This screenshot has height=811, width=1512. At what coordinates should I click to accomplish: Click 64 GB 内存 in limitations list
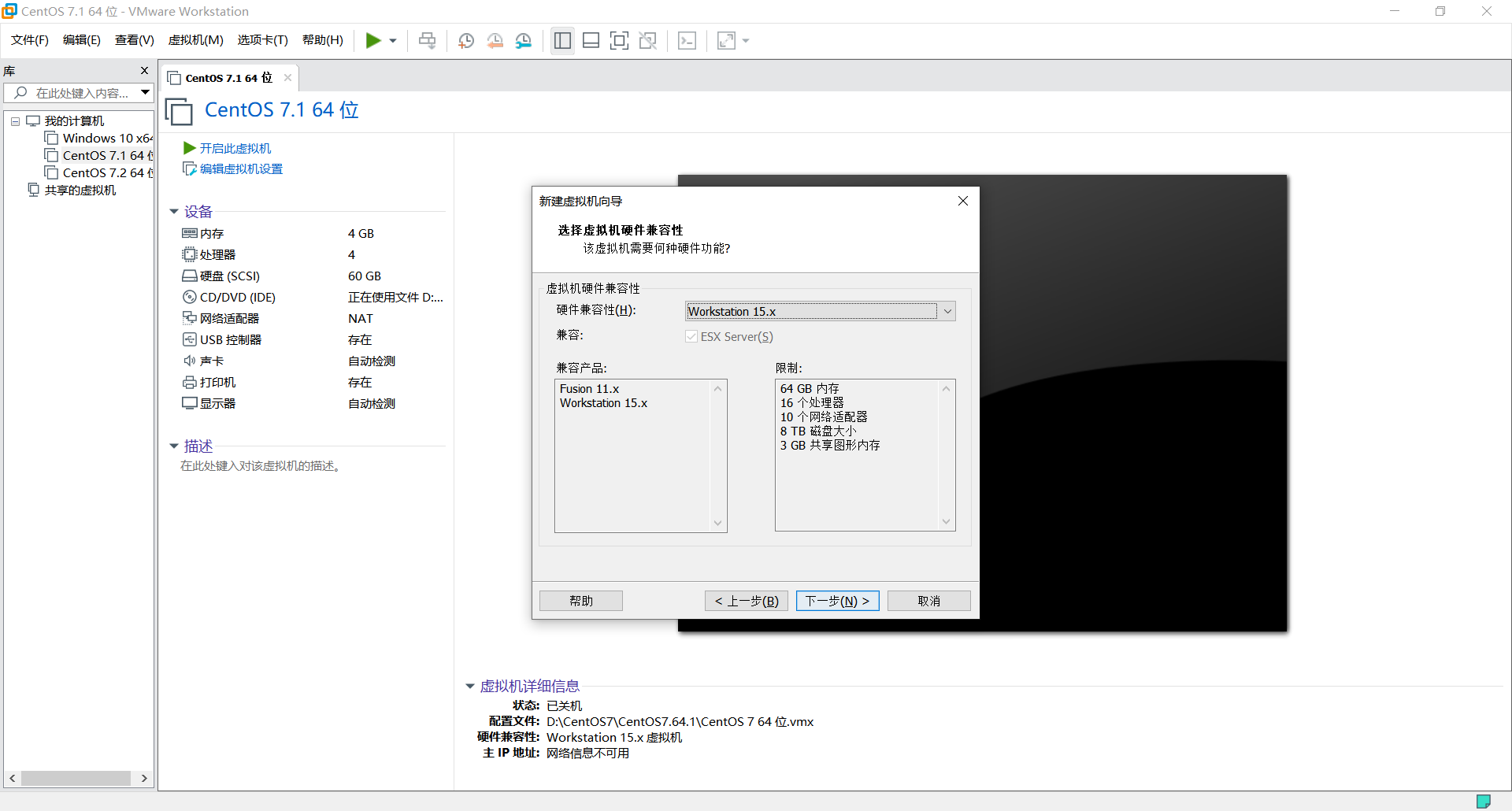810,389
